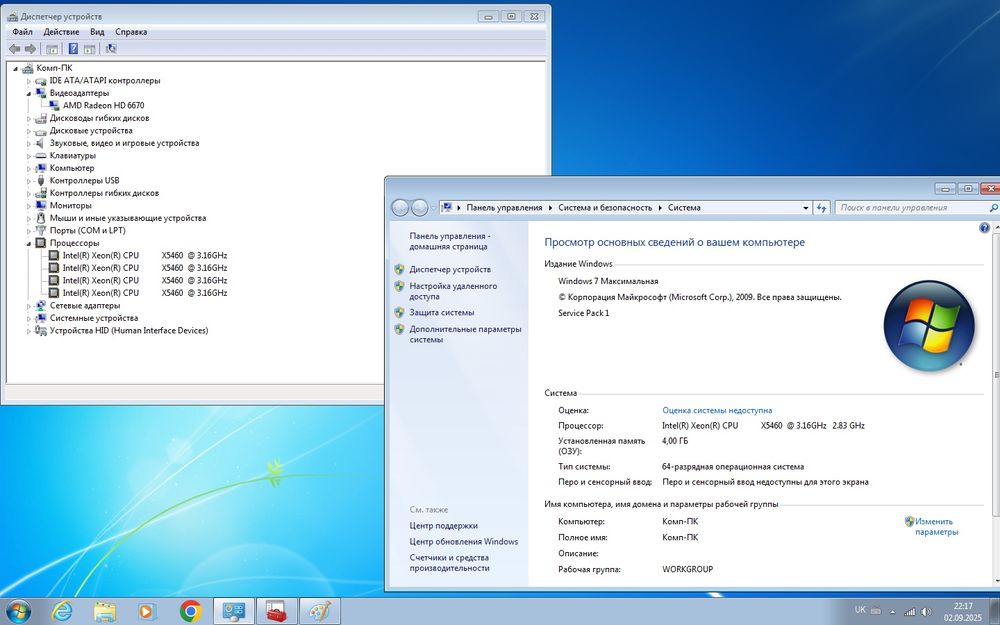Open Windows Media Player taskbar icon
1000x625 pixels.
click(x=146, y=612)
